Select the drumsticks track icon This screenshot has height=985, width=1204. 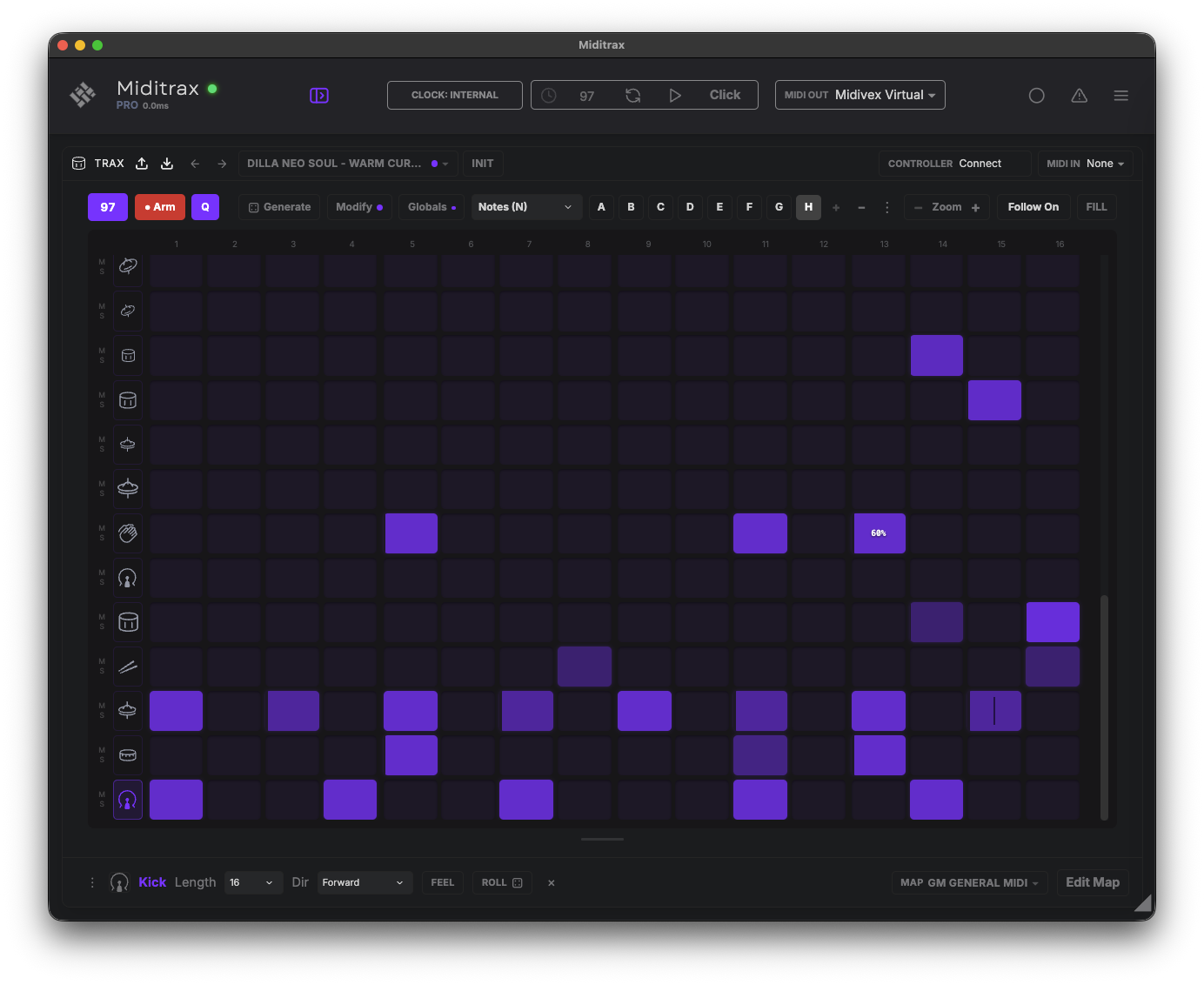pos(128,667)
